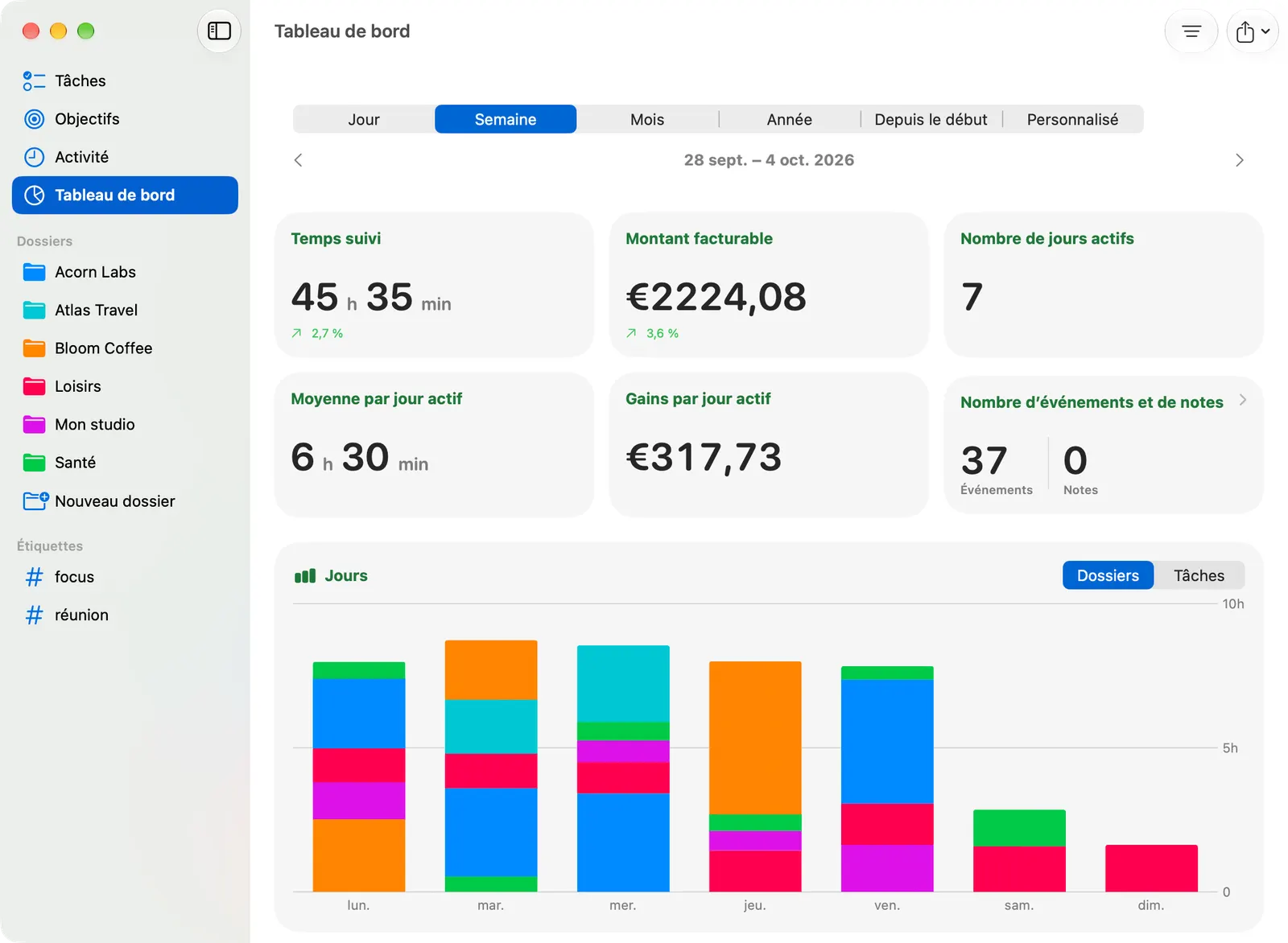Click the Loisirs folder icon
Viewport: 1288px width, 943px height.
[34, 386]
